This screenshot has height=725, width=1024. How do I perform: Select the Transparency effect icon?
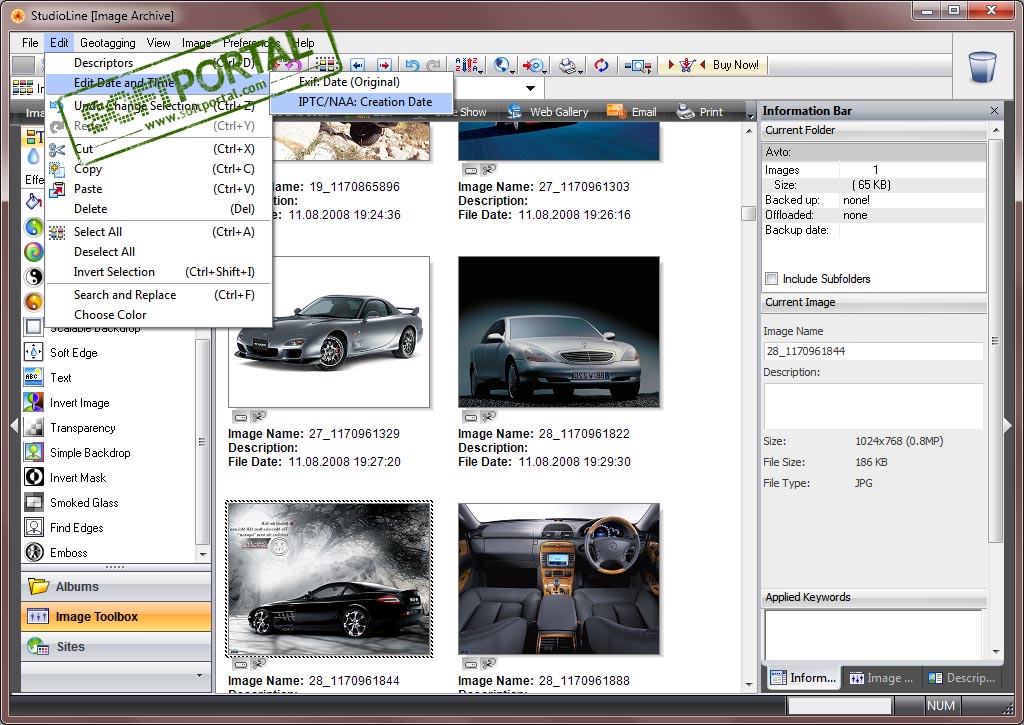[33, 427]
